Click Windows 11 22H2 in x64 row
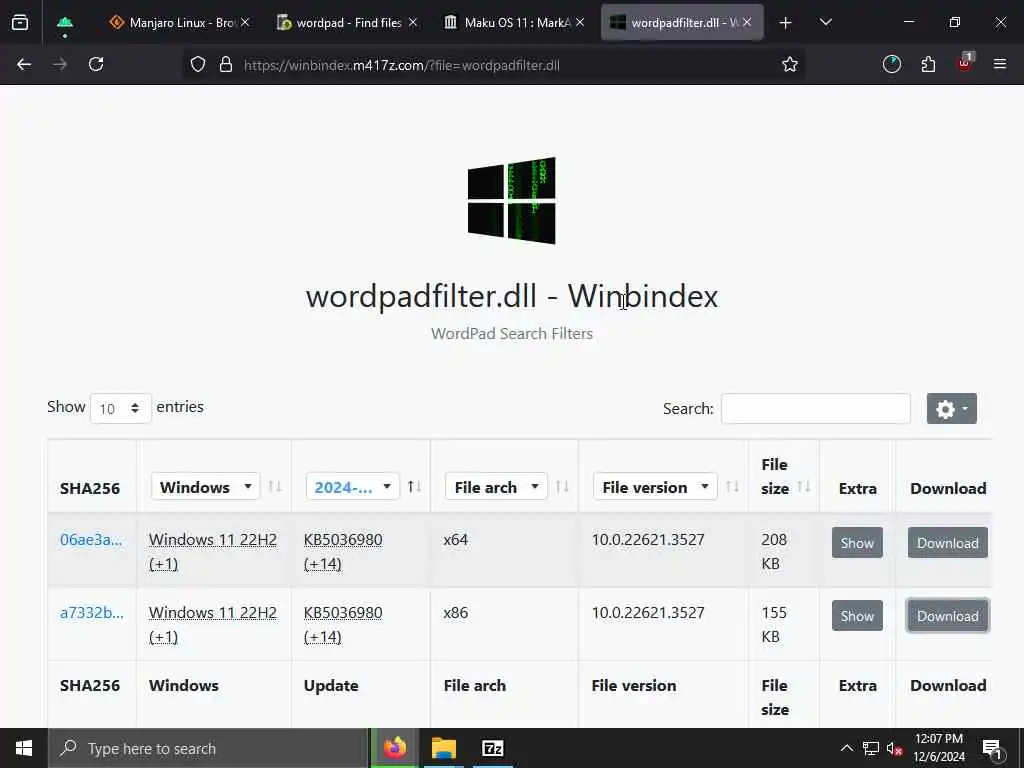The width and height of the screenshot is (1024, 768). (x=213, y=540)
